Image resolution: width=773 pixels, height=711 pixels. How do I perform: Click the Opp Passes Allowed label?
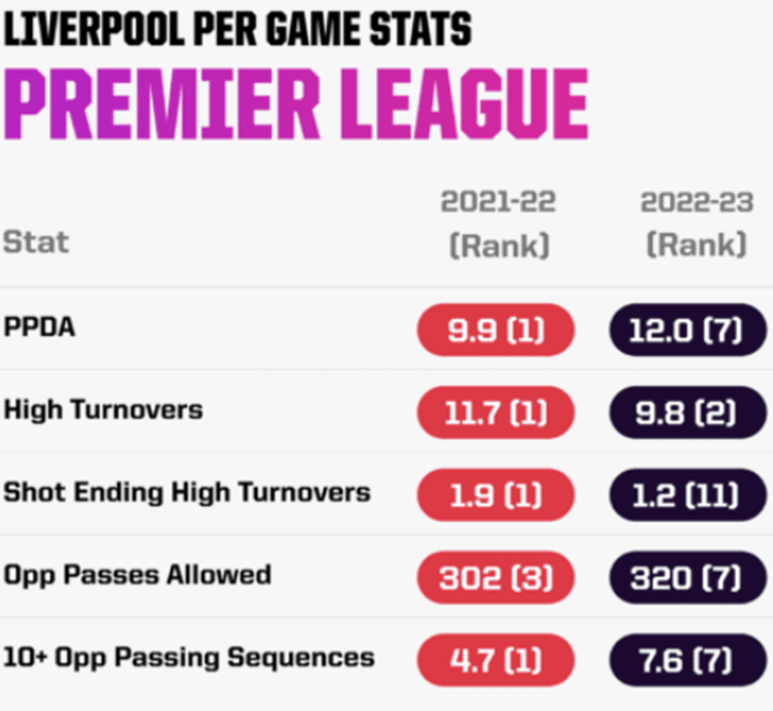pos(137,575)
